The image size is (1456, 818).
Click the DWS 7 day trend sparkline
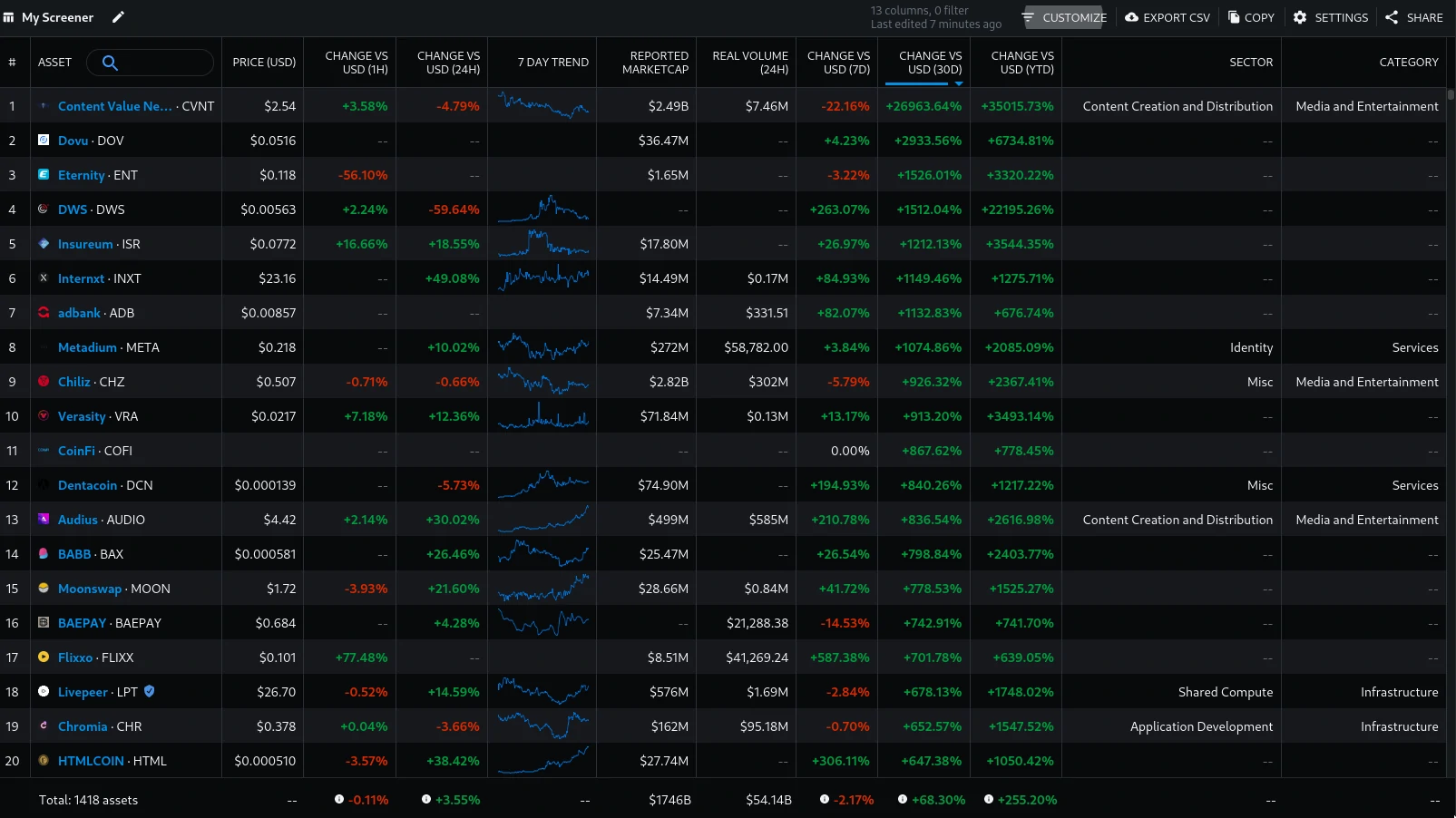point(543,209)
